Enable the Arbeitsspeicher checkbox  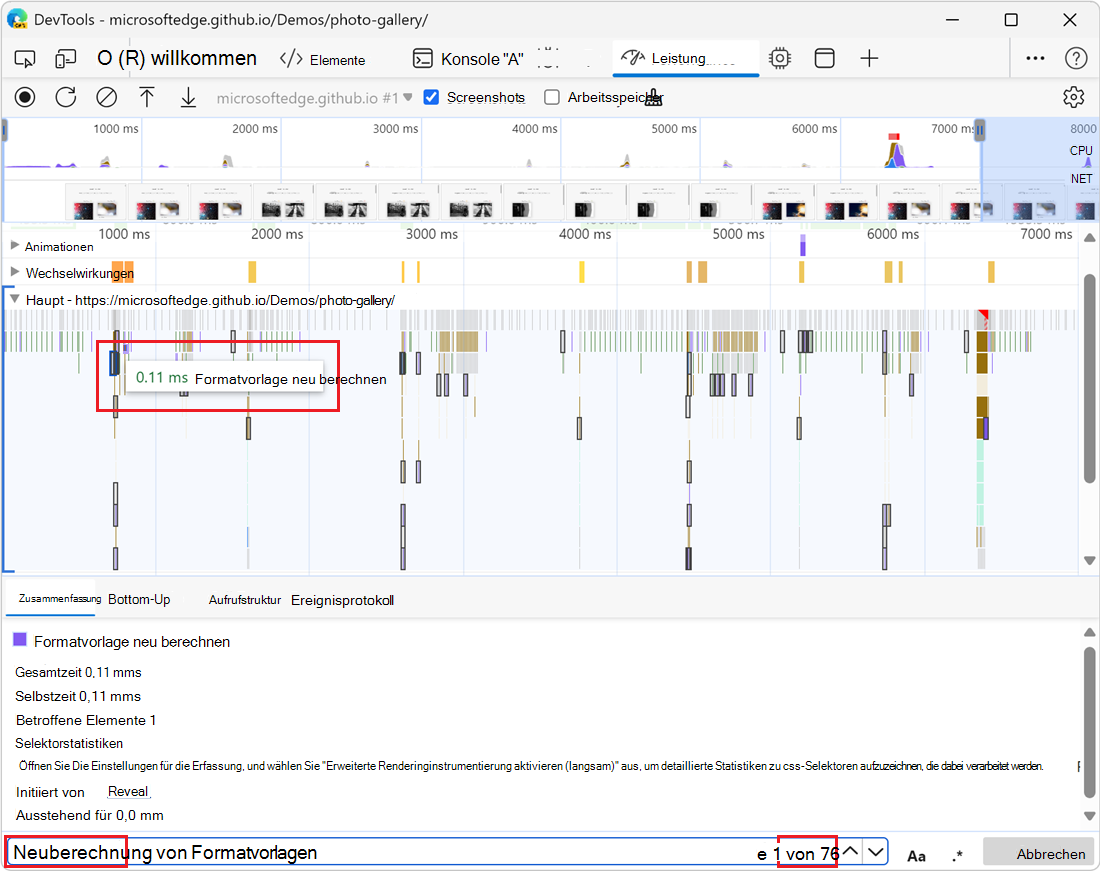pyautogui.click(x=552, y=97)
